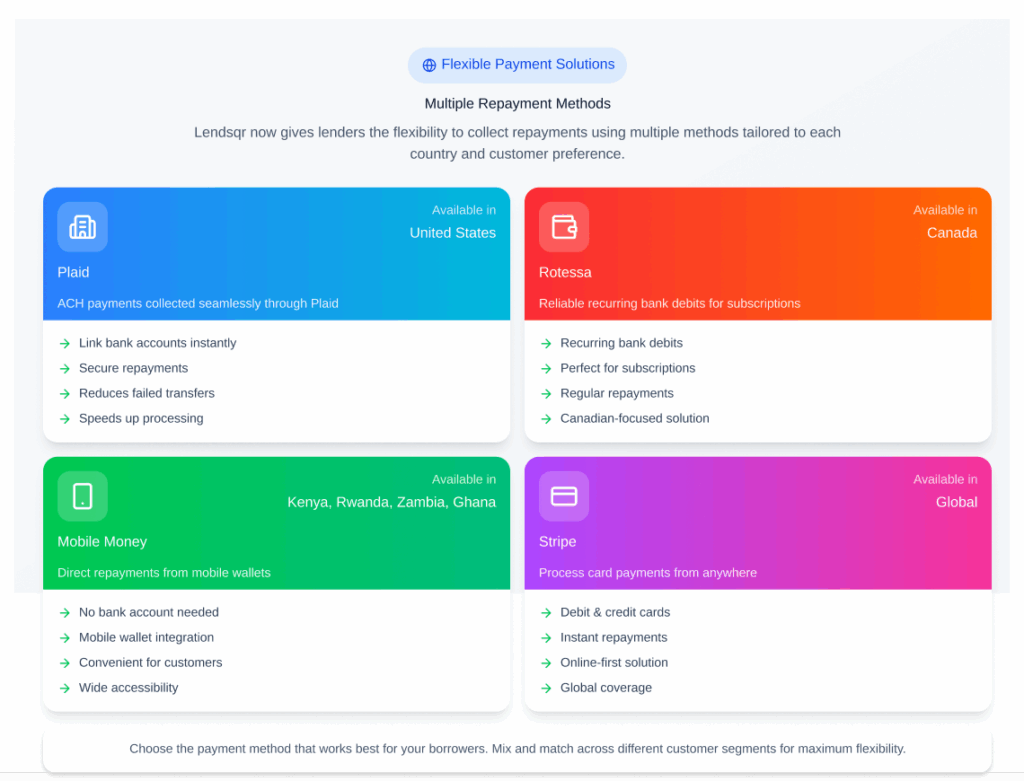Click the United States availability label
This screenshot has height=781, width=1024.
(452, 233)
